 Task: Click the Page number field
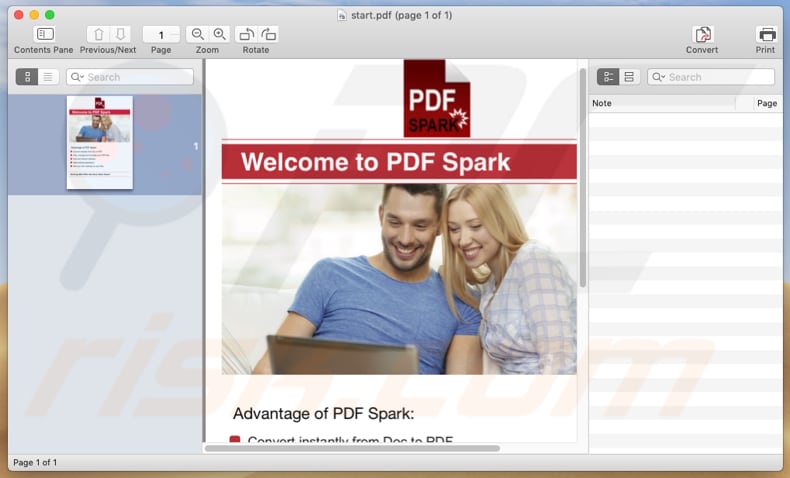click(x=161, y=35)
